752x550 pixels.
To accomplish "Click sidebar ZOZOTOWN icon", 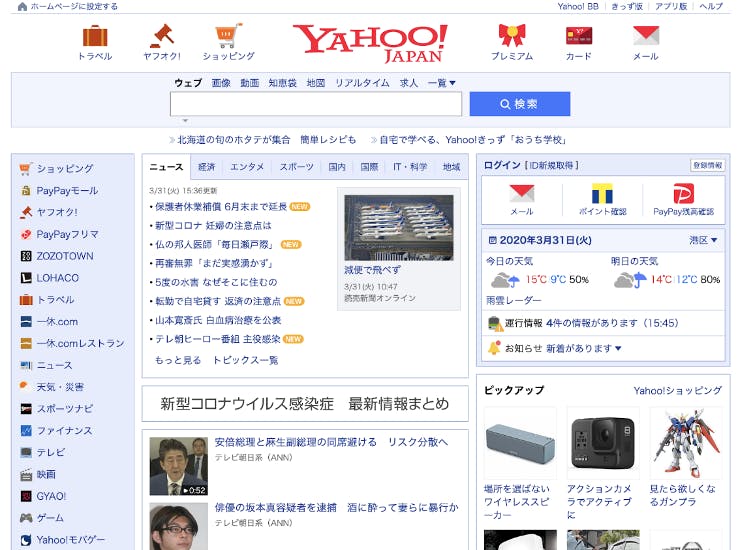I will [26, 256].
